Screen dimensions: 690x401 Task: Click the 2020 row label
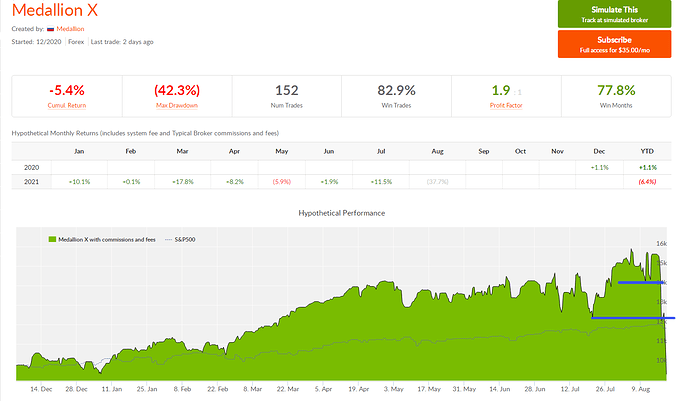click(31, 167)
